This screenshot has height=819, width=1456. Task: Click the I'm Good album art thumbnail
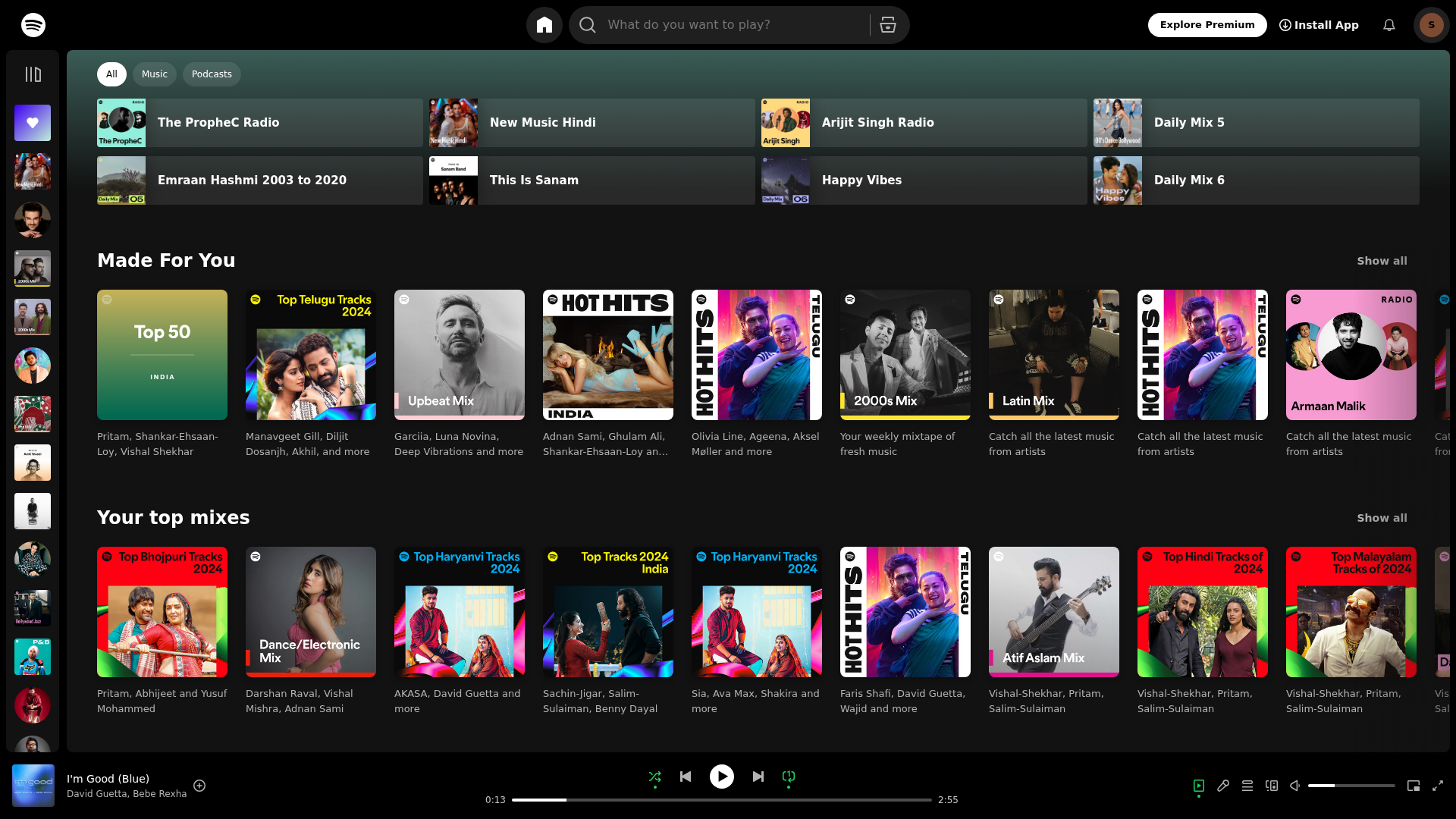click(33, 786)
